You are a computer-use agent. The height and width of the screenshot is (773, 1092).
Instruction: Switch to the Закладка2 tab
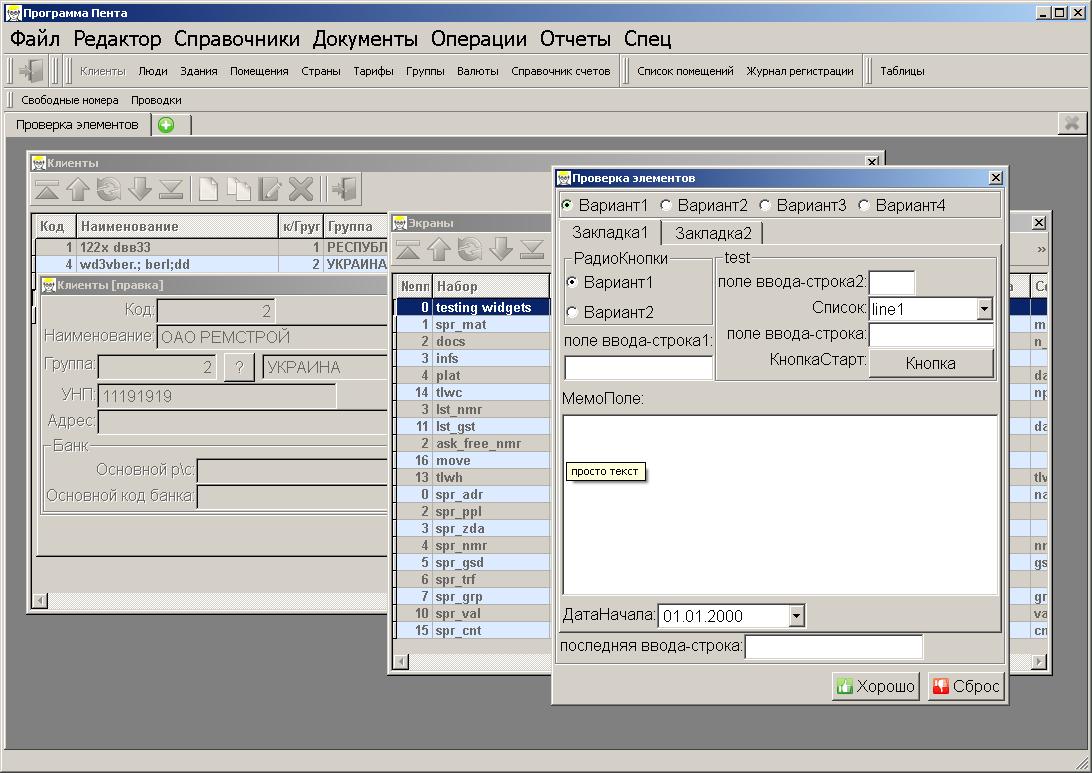713,233
